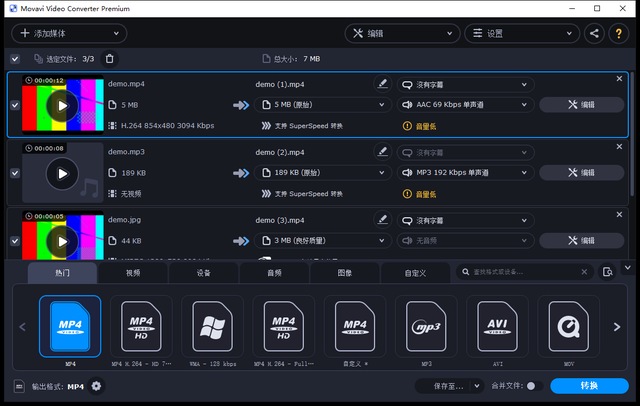Select the AVI format preset
Screen dimensions: 640x406
pos(497,326)
